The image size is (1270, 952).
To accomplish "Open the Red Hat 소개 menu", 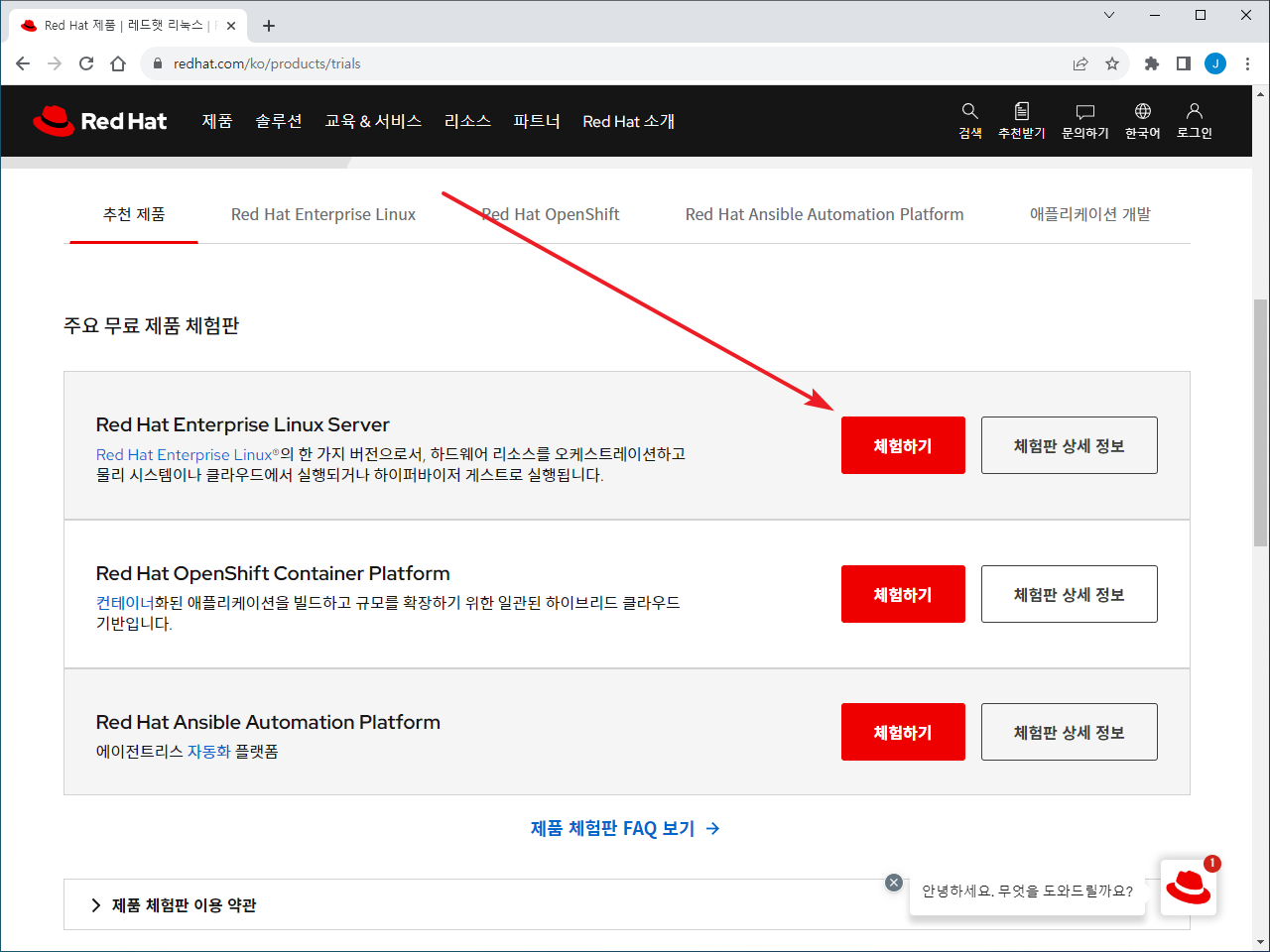I will (629, 121).
